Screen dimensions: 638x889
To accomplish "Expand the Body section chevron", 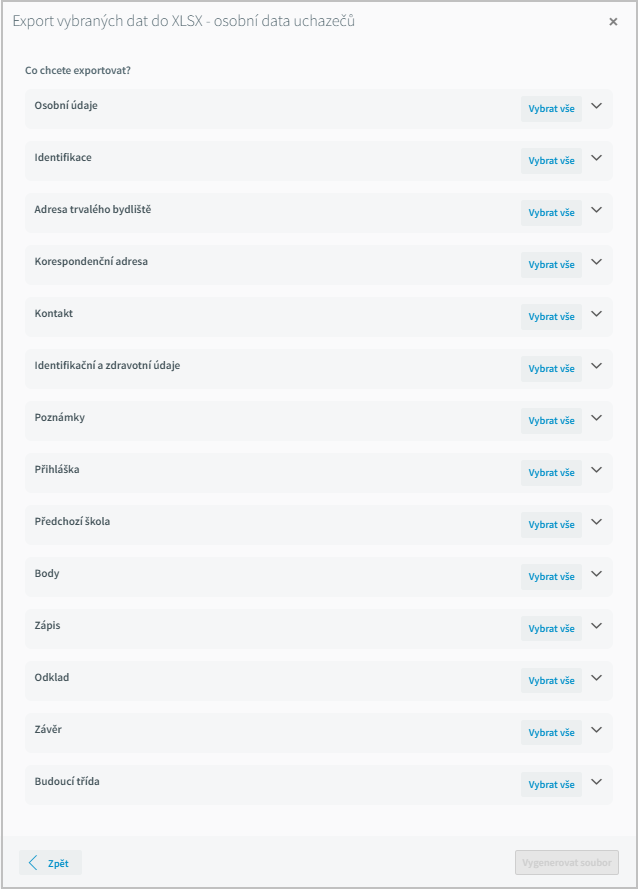I will point(597,574).
